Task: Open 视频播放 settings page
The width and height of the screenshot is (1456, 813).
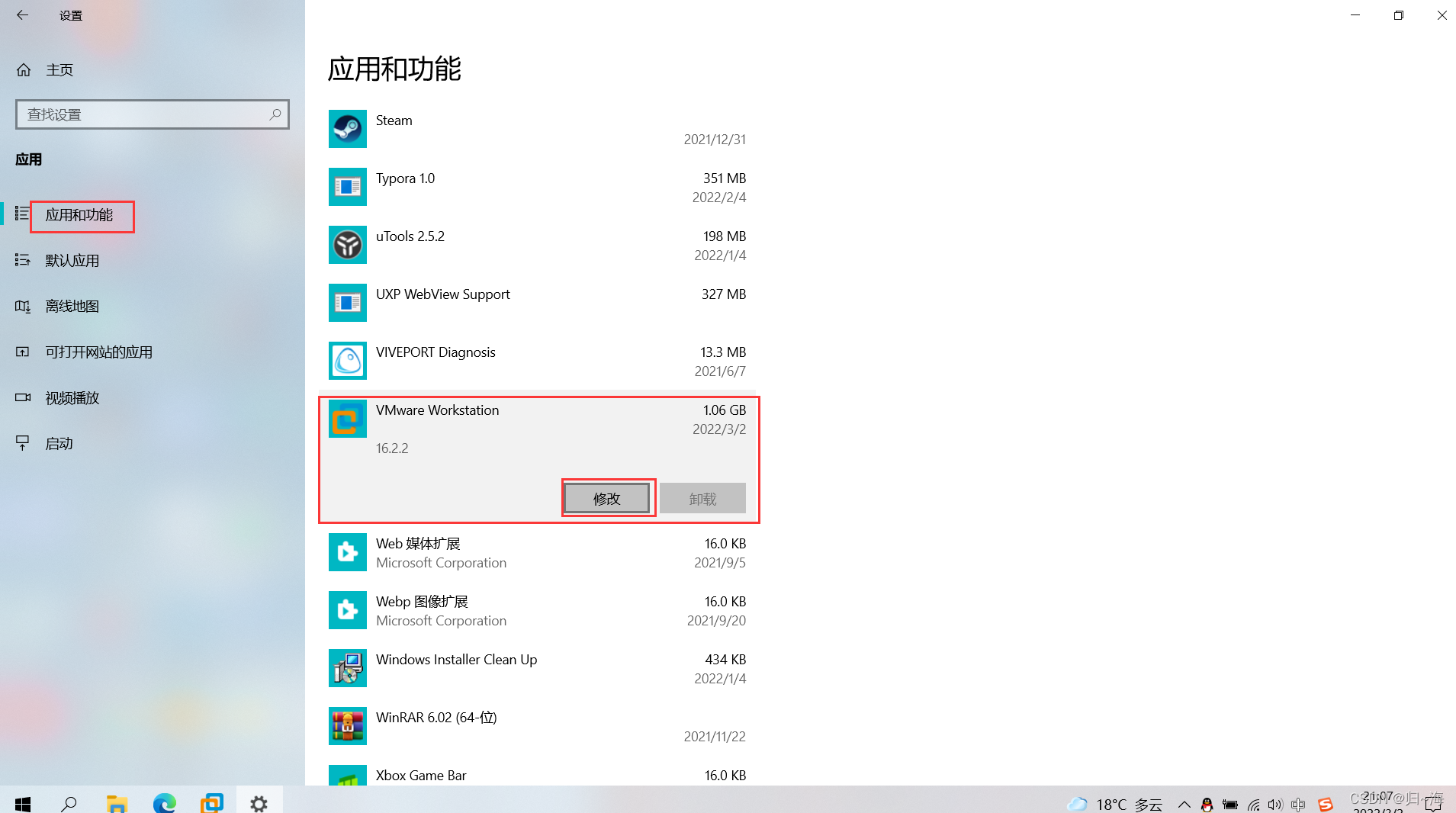Action: click(72, 398)
